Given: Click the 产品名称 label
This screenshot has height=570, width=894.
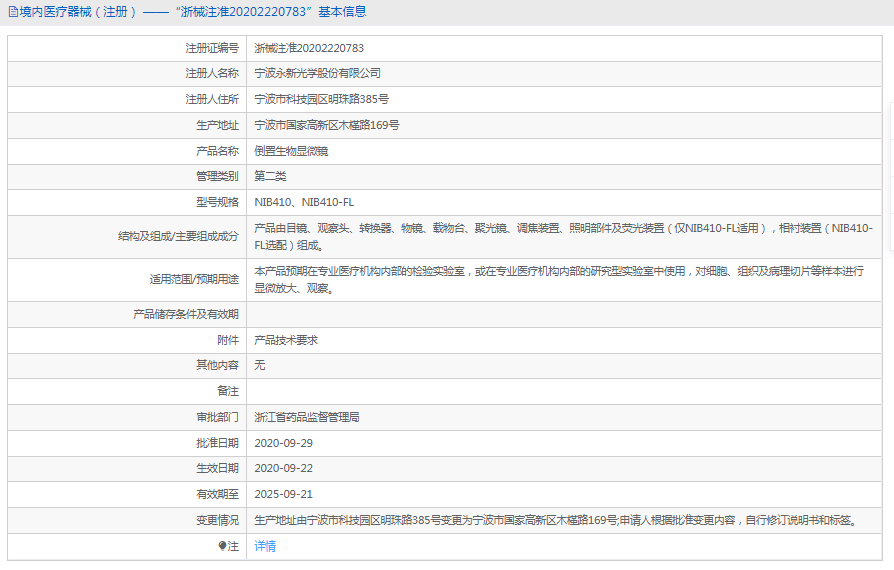Looking at the screenshot, I should coord(217,151).
